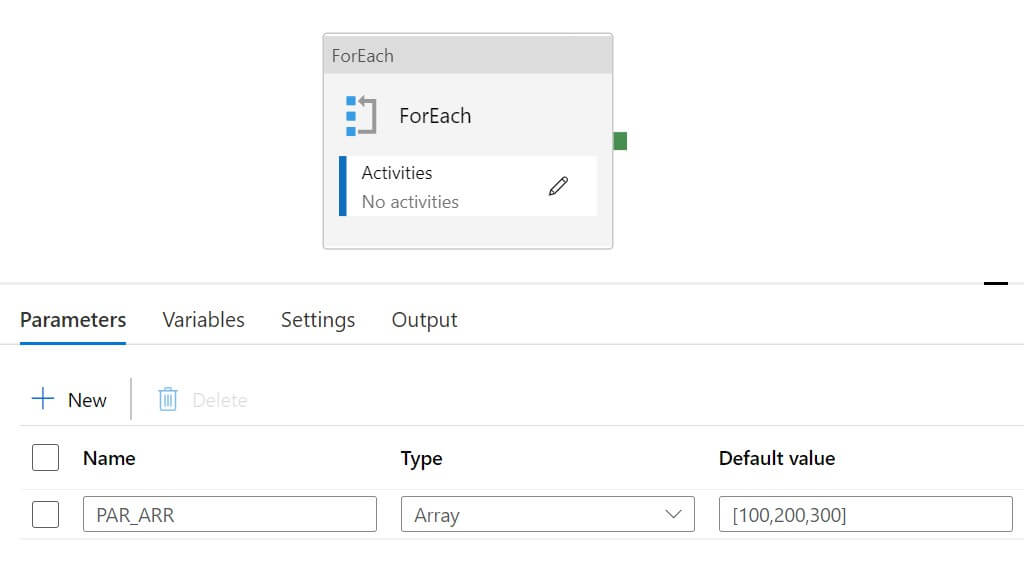Collapse the bottom configuration panel

995,284
